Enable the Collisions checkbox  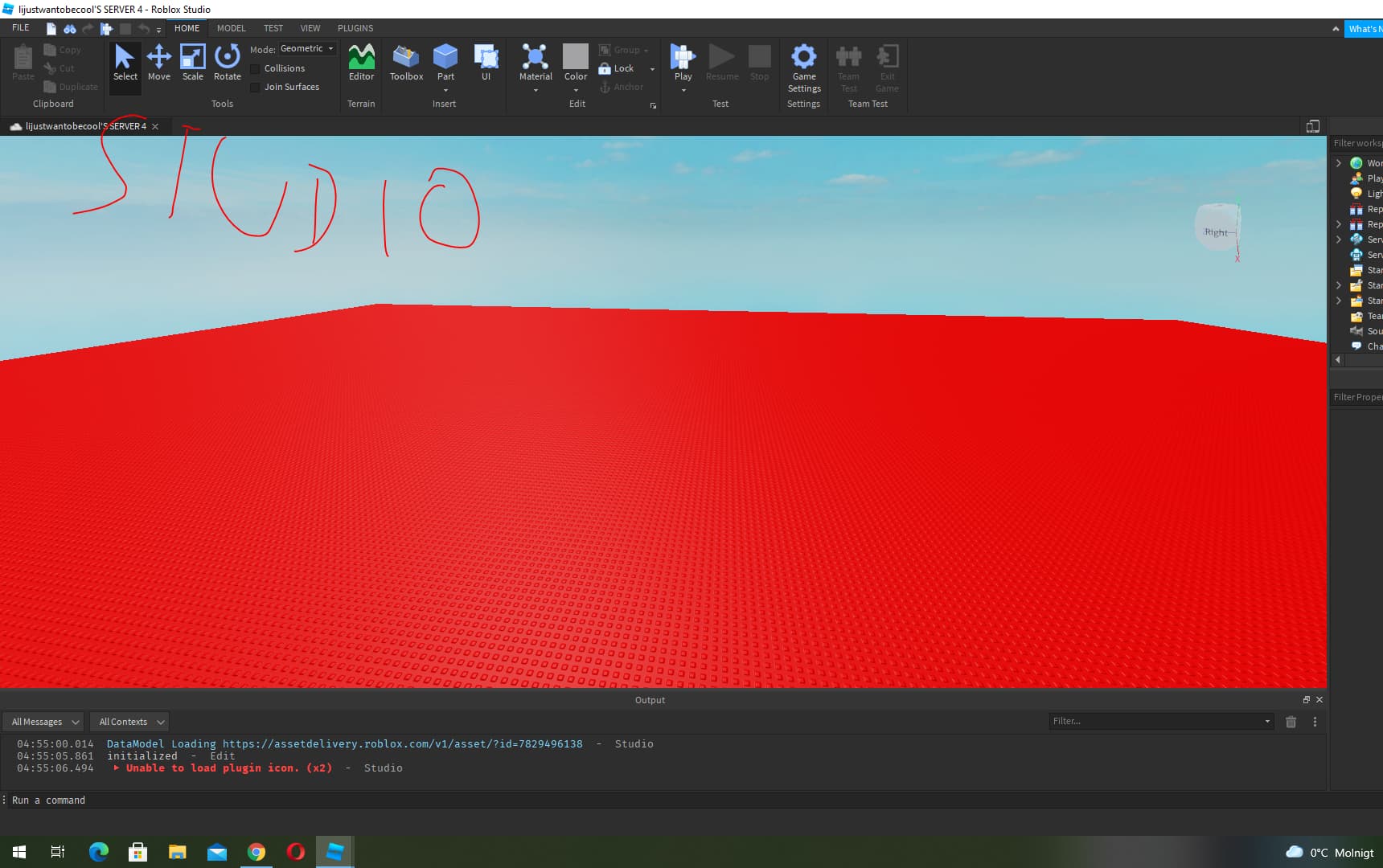(x=256, y=69)
